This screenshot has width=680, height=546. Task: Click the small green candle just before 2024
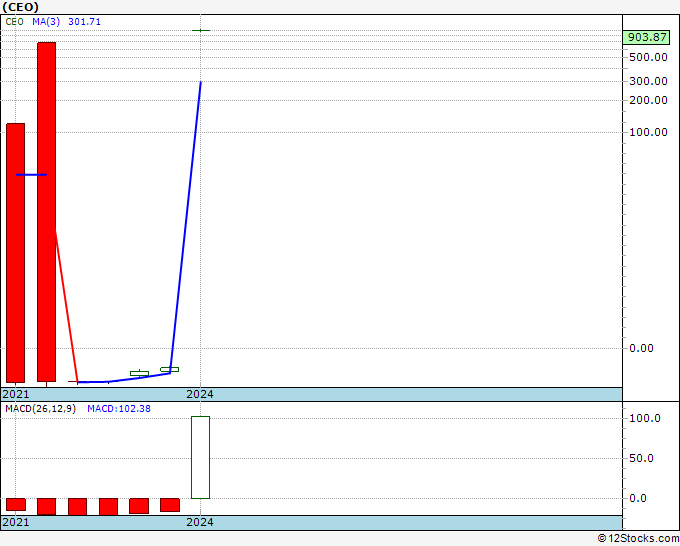pos(170,369)
